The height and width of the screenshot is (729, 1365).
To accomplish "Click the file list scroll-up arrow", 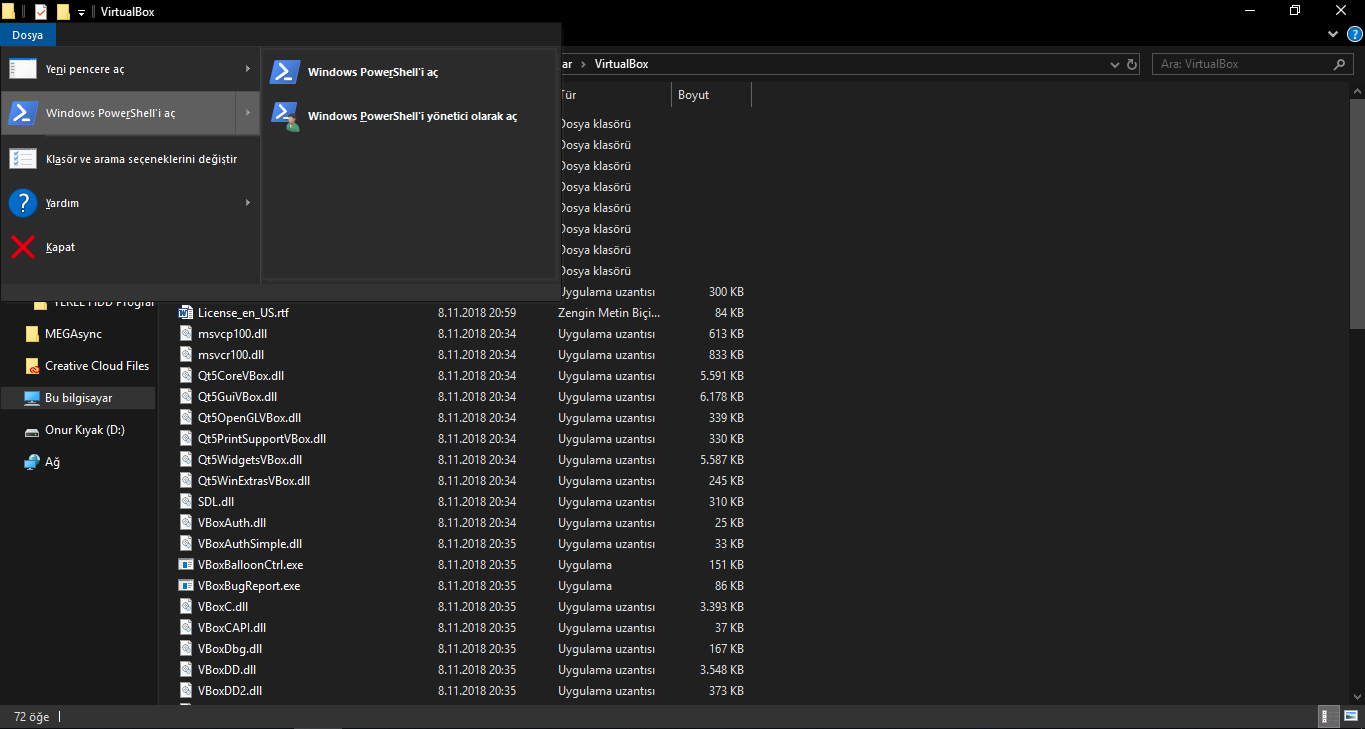I will (1357, 91).
